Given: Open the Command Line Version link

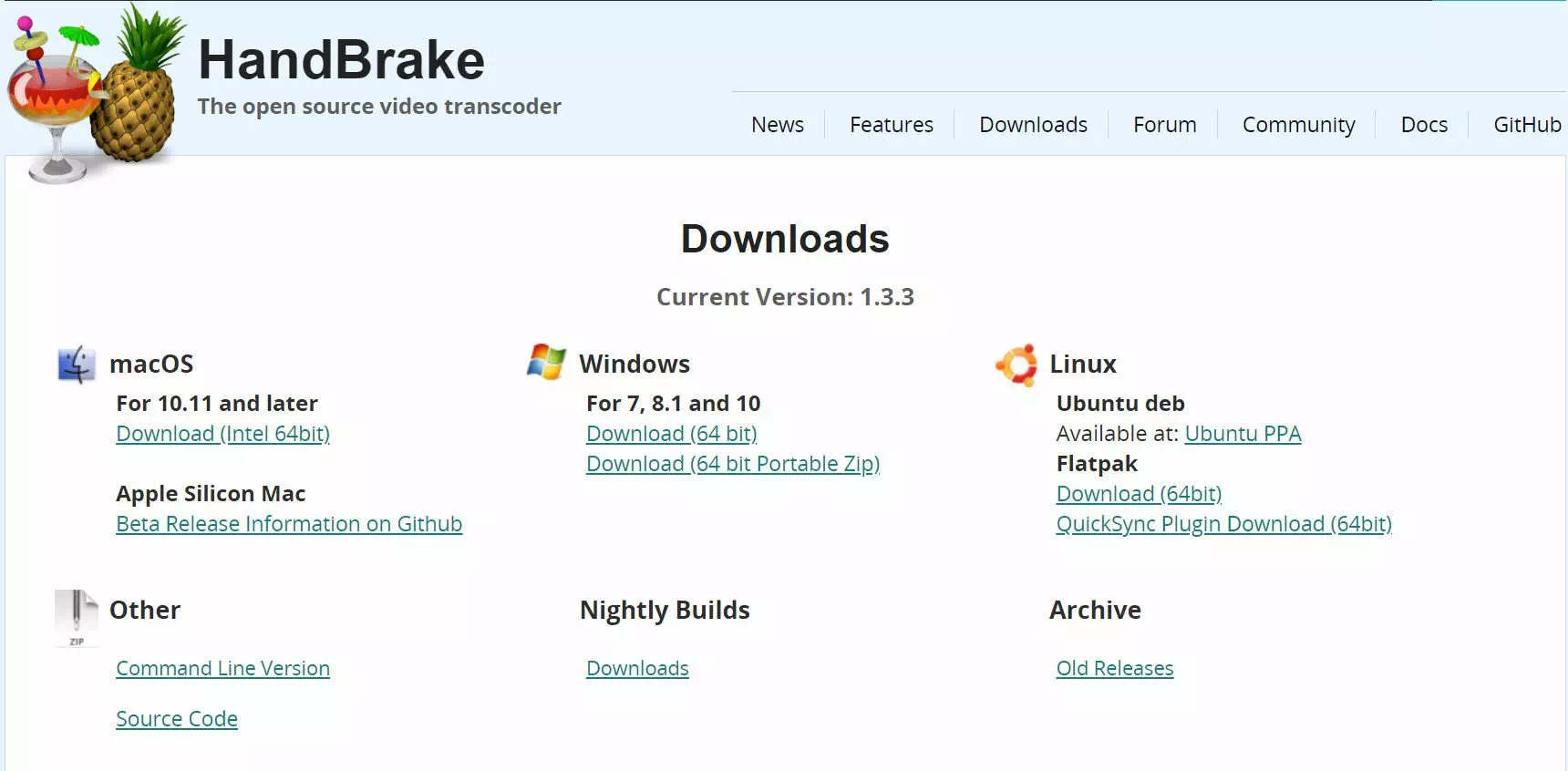Looking at the screenshot, I should pyautogui.click(x=223, y=668).
